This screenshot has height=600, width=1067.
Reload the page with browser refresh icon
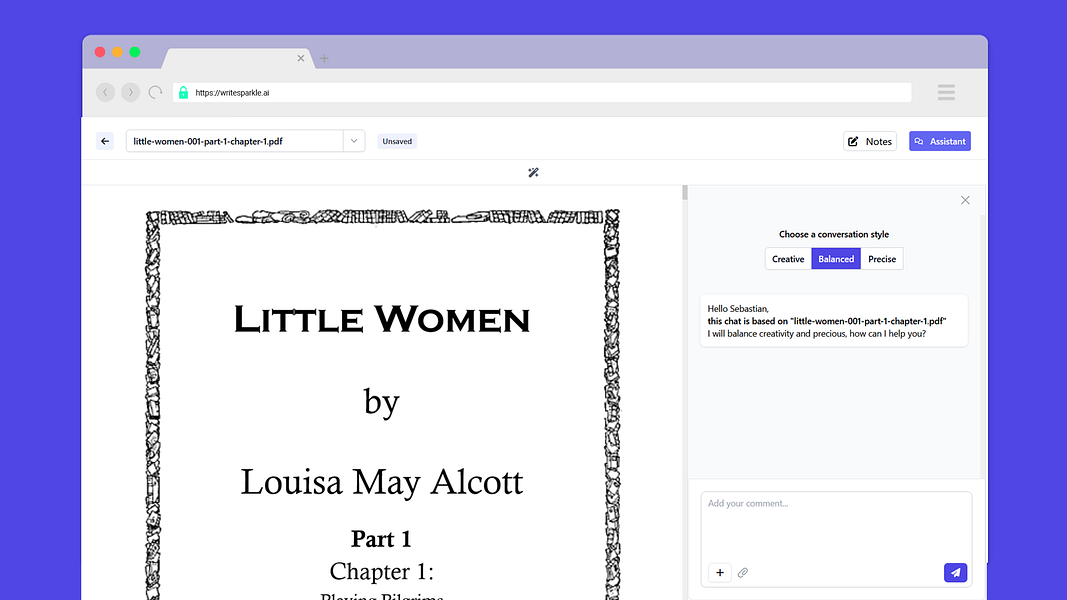[156, 93]
